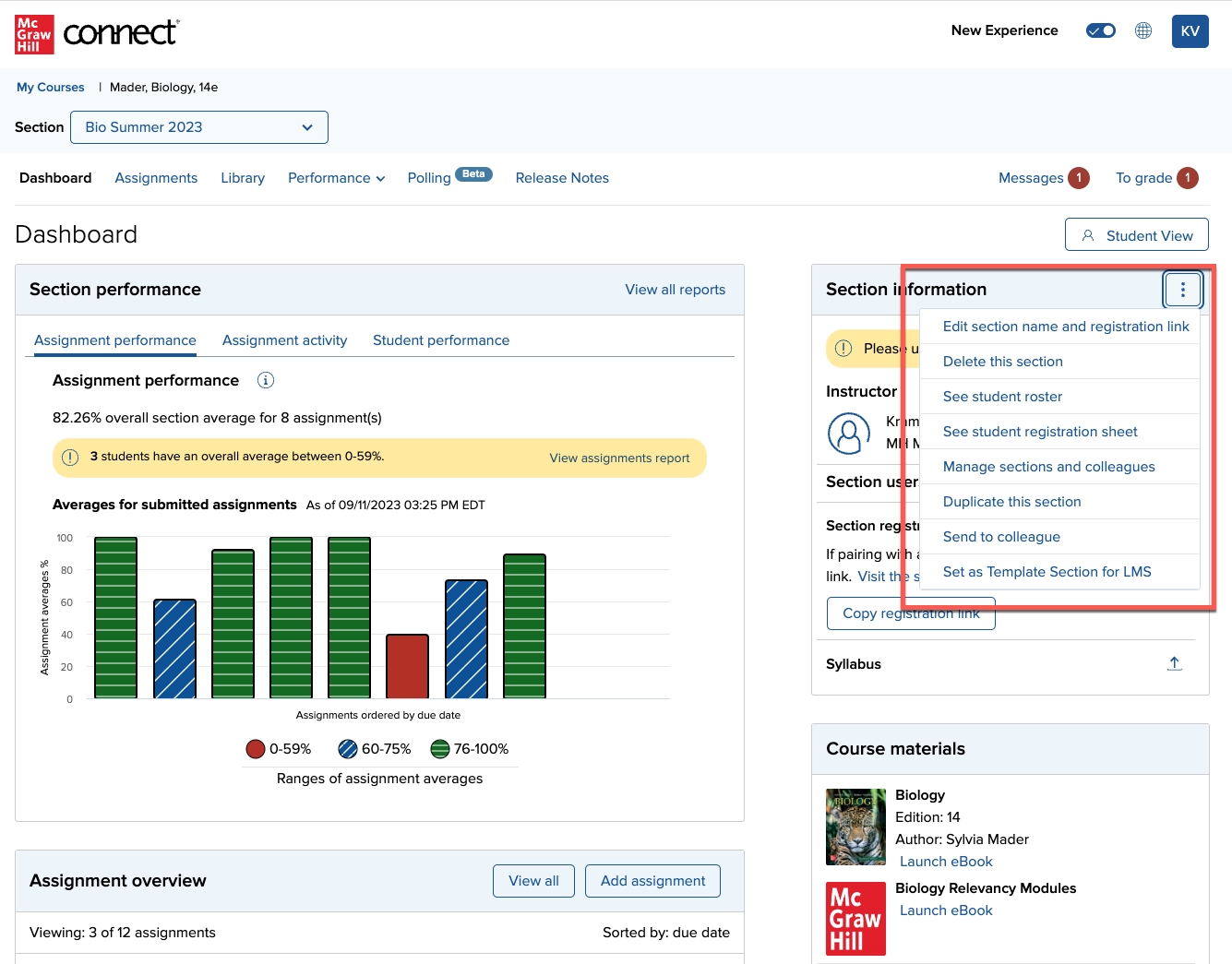Click the Add assignment button
1232x964 pixels.
(653, 881)
